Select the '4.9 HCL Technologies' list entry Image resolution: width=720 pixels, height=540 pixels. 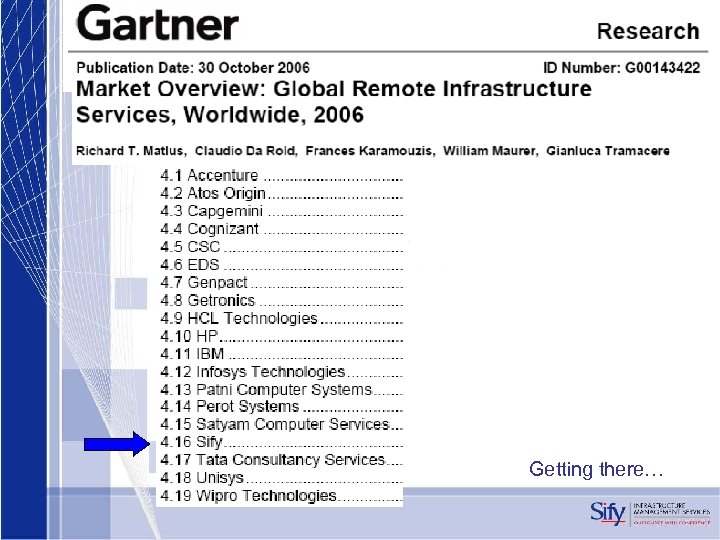281,318
